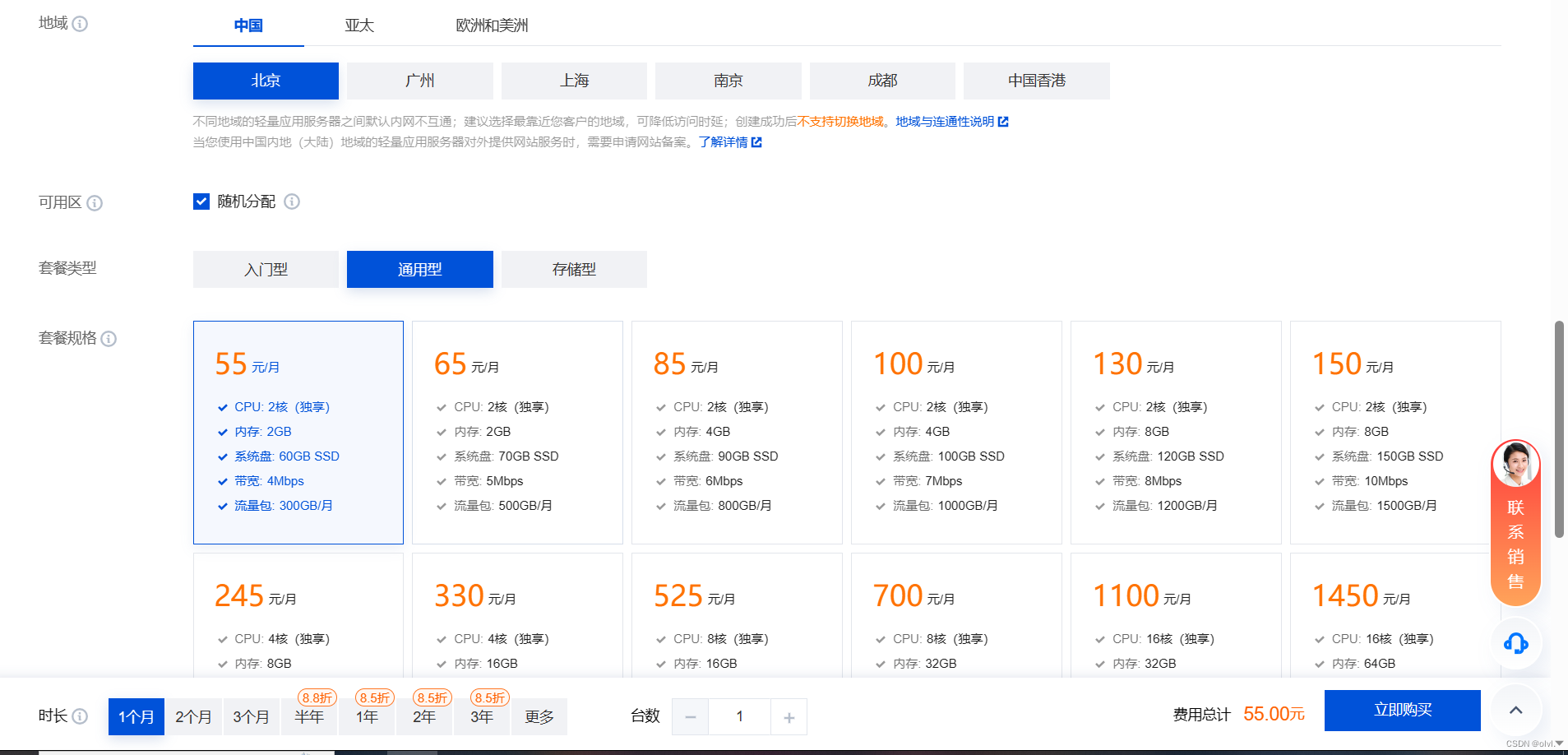Viewport: 1568px width, 755px height.
Task: Select the 100 元/月 plan card
Action: tap(956, 433)
